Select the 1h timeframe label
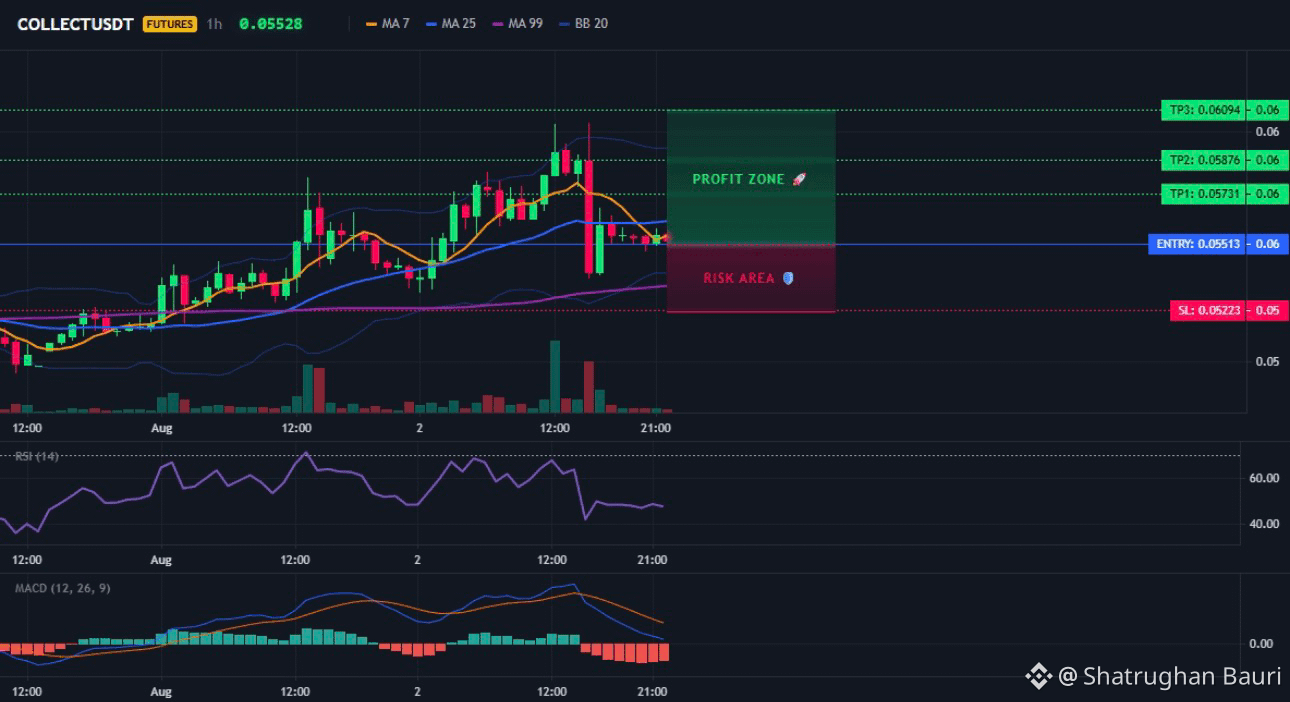1290x702 pixels. pyautogui.click(x=214, y=24)
